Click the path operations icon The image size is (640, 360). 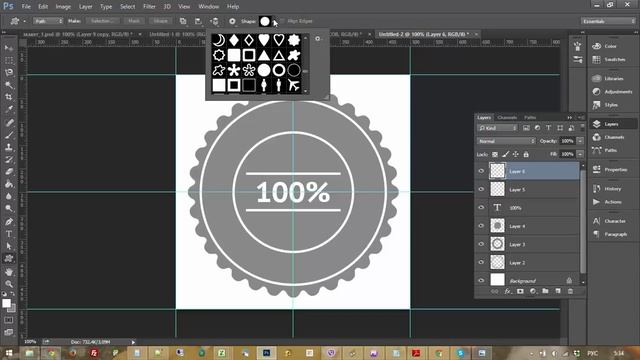tap(183, 21)
